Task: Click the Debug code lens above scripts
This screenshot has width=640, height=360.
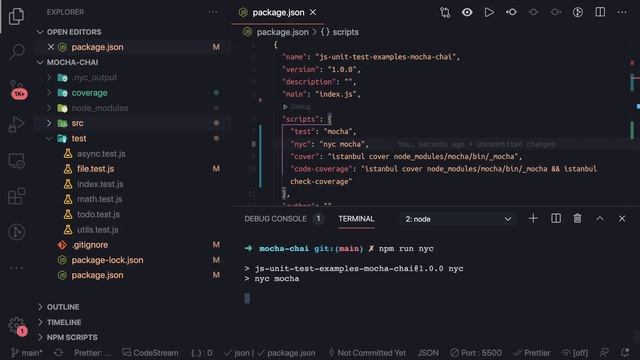Action: (300, 107)
